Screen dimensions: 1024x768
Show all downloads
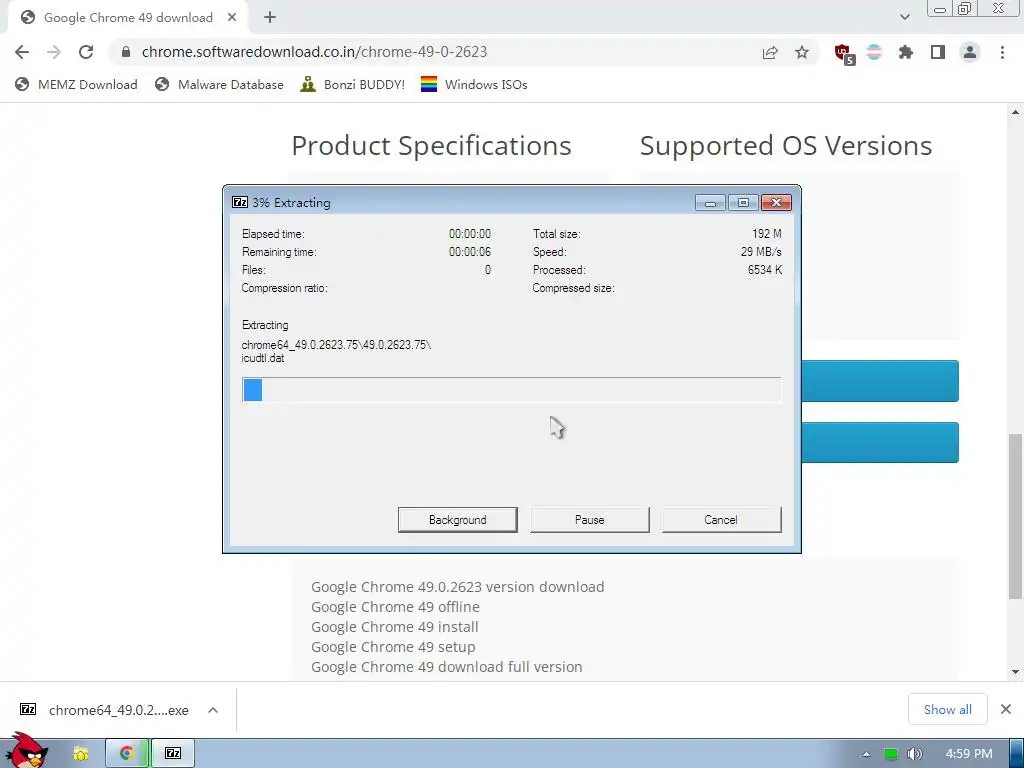[948, 709]
